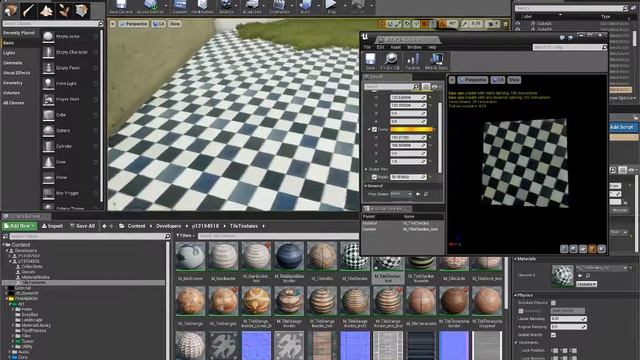Select the Foliage mode icon
The image size is (640, 360).
[x=64, y=10]
